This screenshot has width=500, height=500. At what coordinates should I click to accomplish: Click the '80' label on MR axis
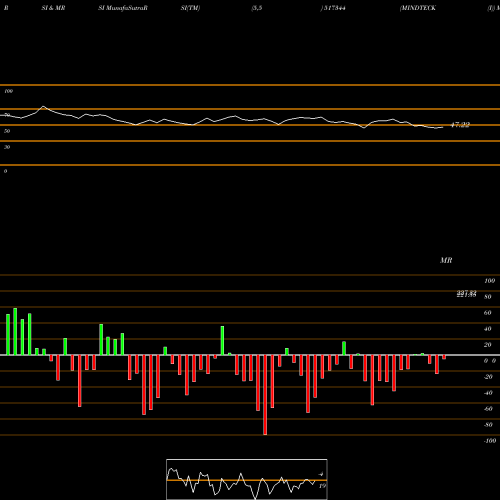point(488,297)
